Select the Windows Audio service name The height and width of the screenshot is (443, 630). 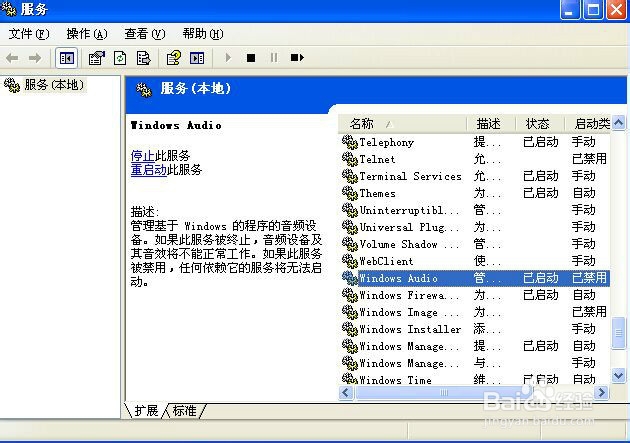pyautogui.click(x=398, y=278)
